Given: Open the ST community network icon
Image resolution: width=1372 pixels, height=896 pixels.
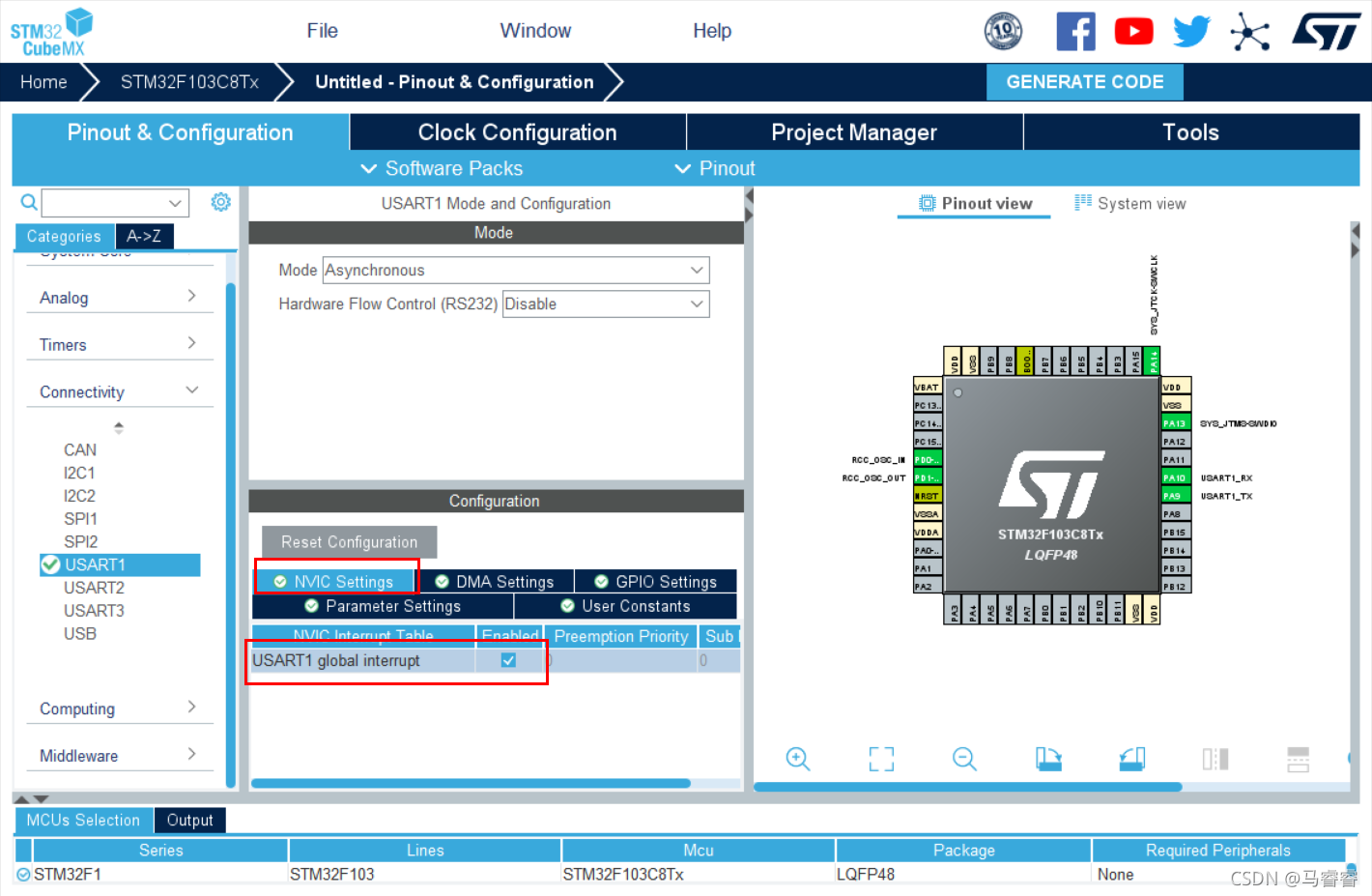Looking at the screenshot, I should point(1249,31).
